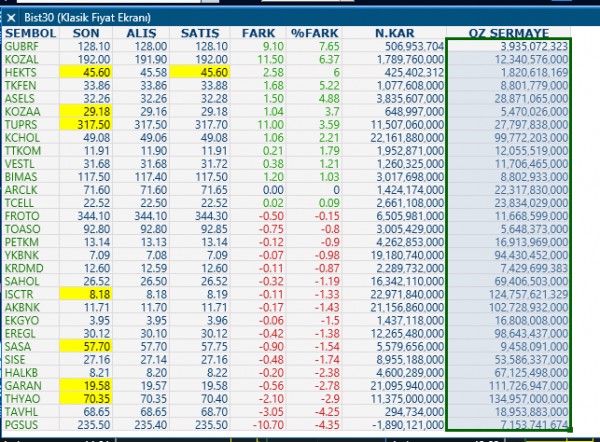Select the TTKOM symbol
Screen dimensions: 600x442
[x=23, y=151]
